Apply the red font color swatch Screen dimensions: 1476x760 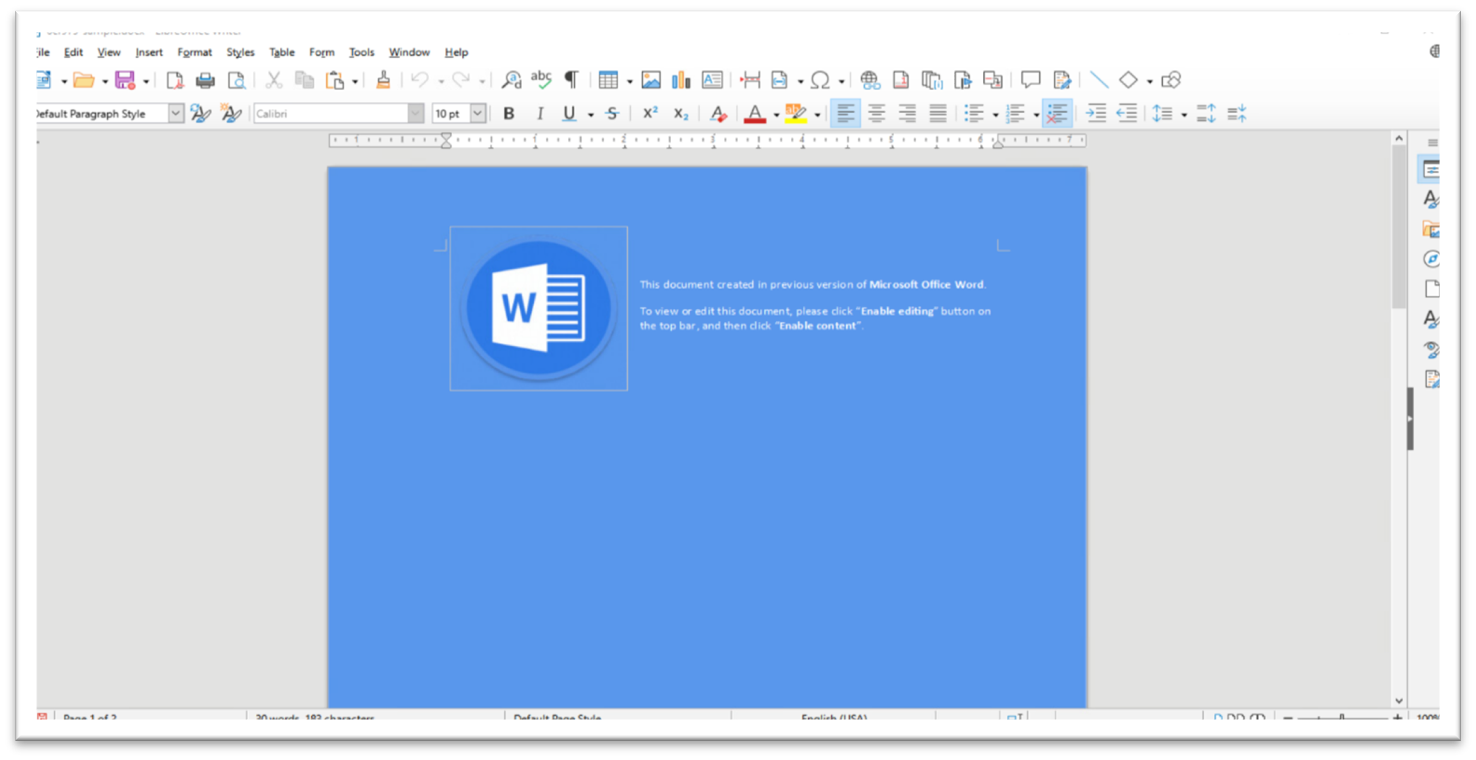pyautogui.click(x=755, y=114)
